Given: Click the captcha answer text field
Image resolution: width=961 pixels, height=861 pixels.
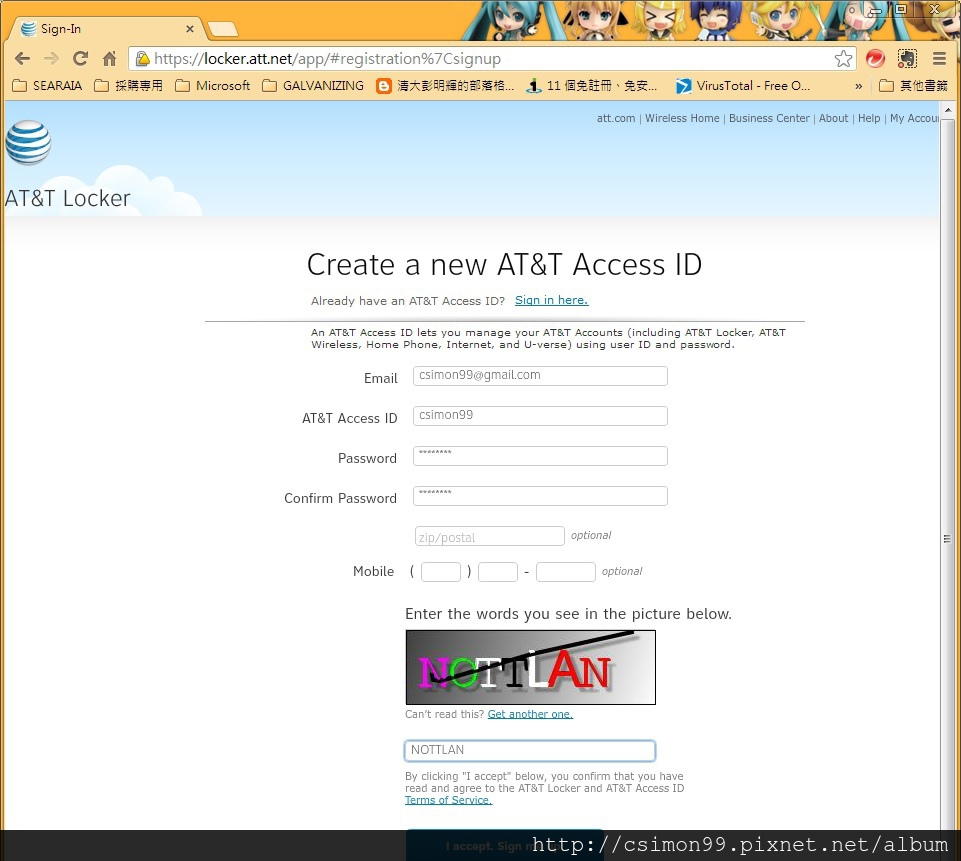Looking at the screenshot, I should [x=530, y=751].
